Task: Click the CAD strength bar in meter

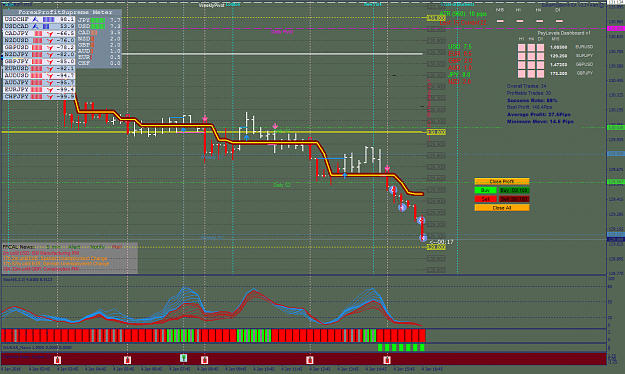Action: 94,33
